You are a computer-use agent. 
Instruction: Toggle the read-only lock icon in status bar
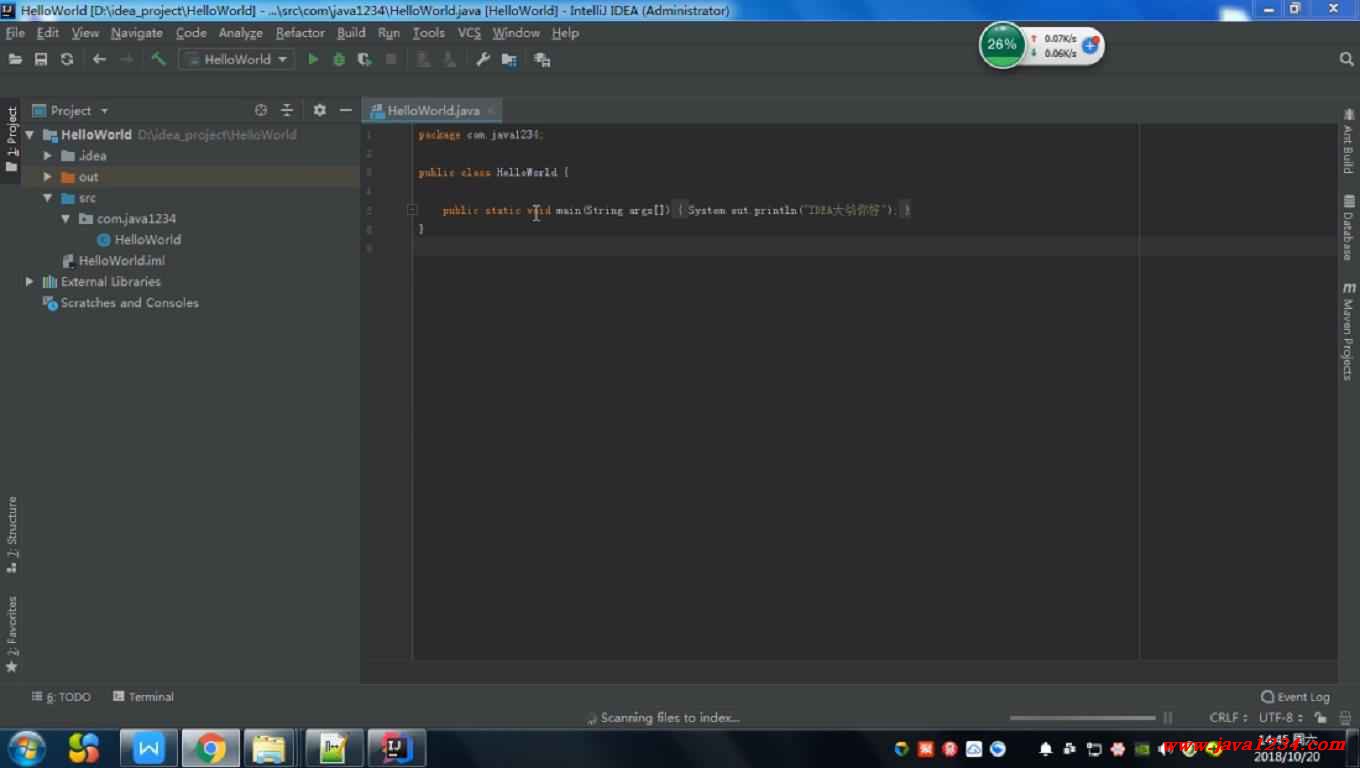tap(1321, 718)
